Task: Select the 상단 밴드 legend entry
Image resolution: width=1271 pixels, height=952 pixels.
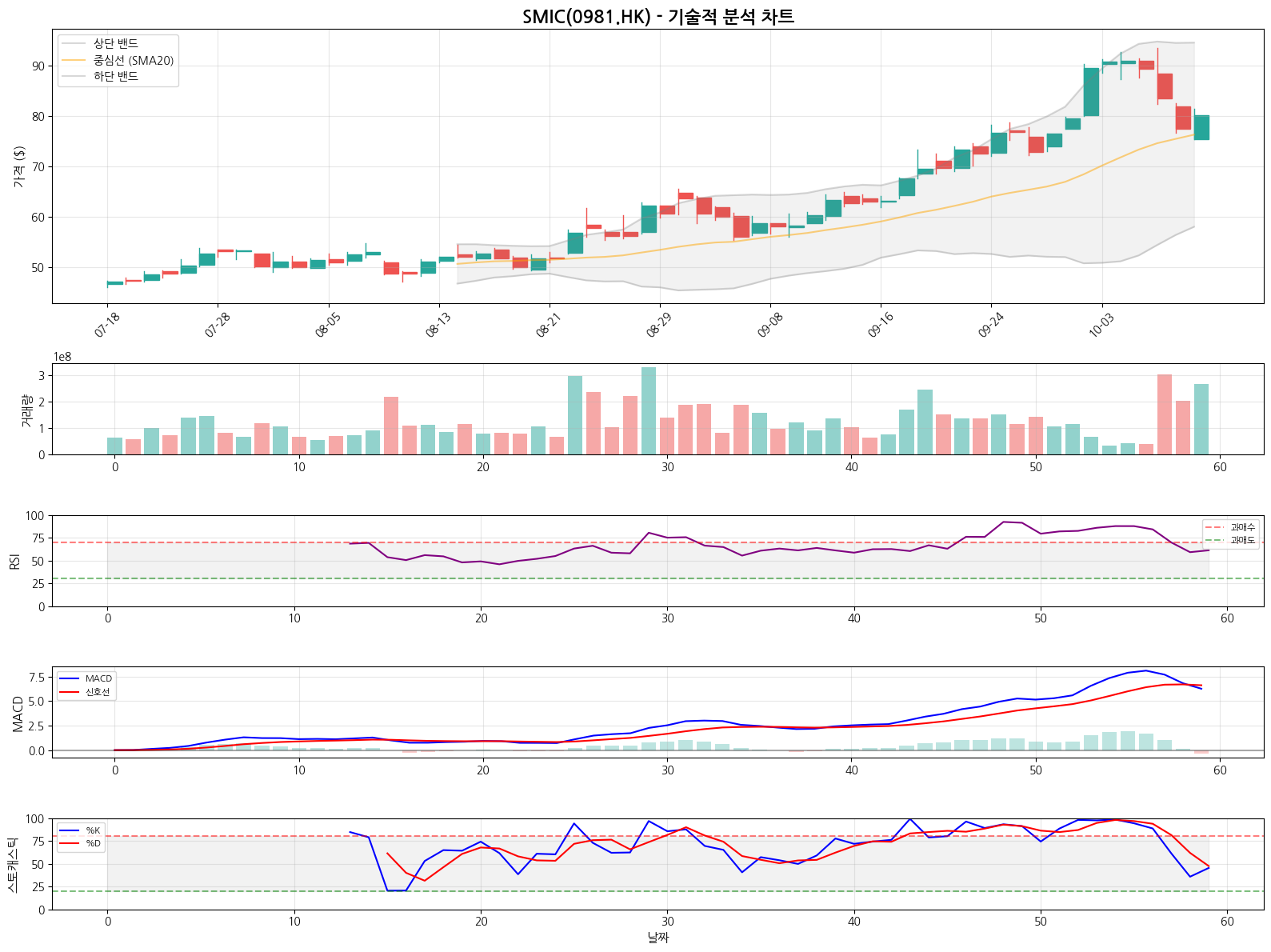Action: (116, 44)
